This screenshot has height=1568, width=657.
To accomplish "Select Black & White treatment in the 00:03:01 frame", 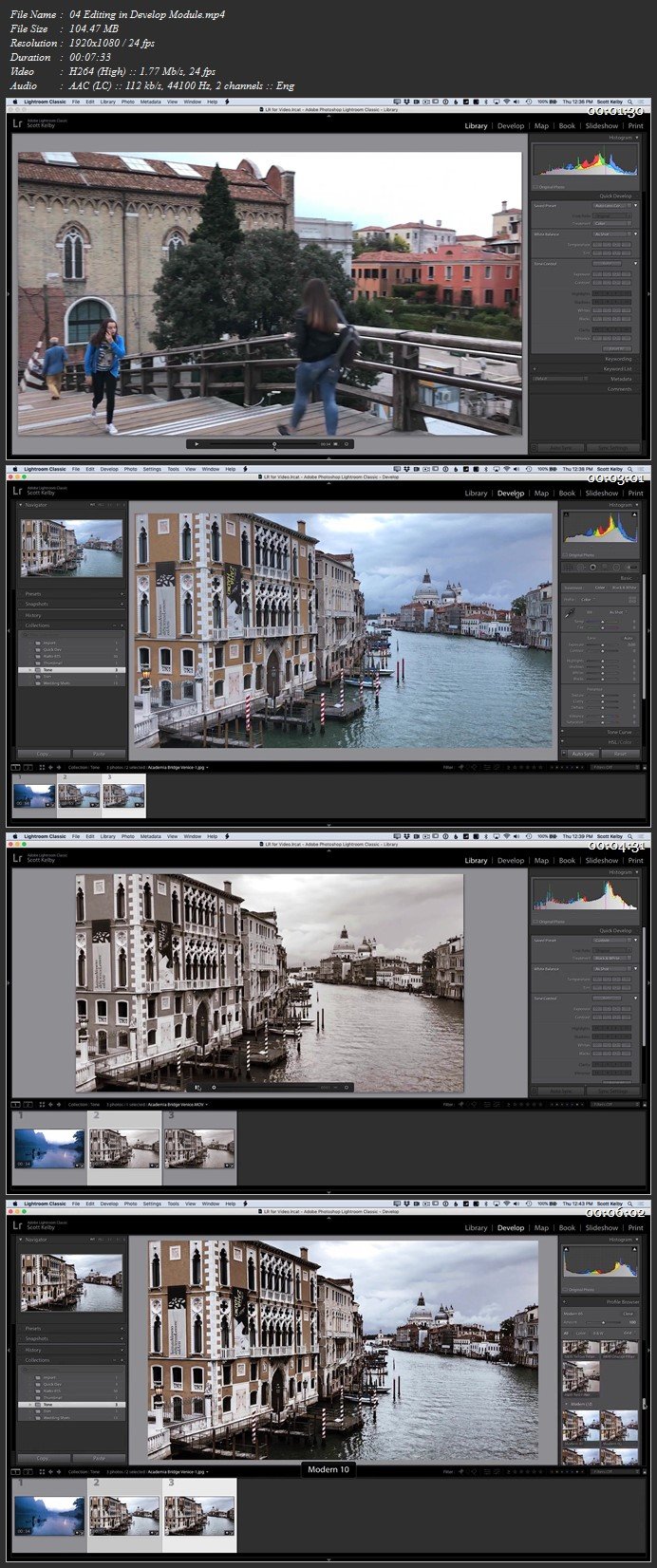I will [x=625, y=588].
